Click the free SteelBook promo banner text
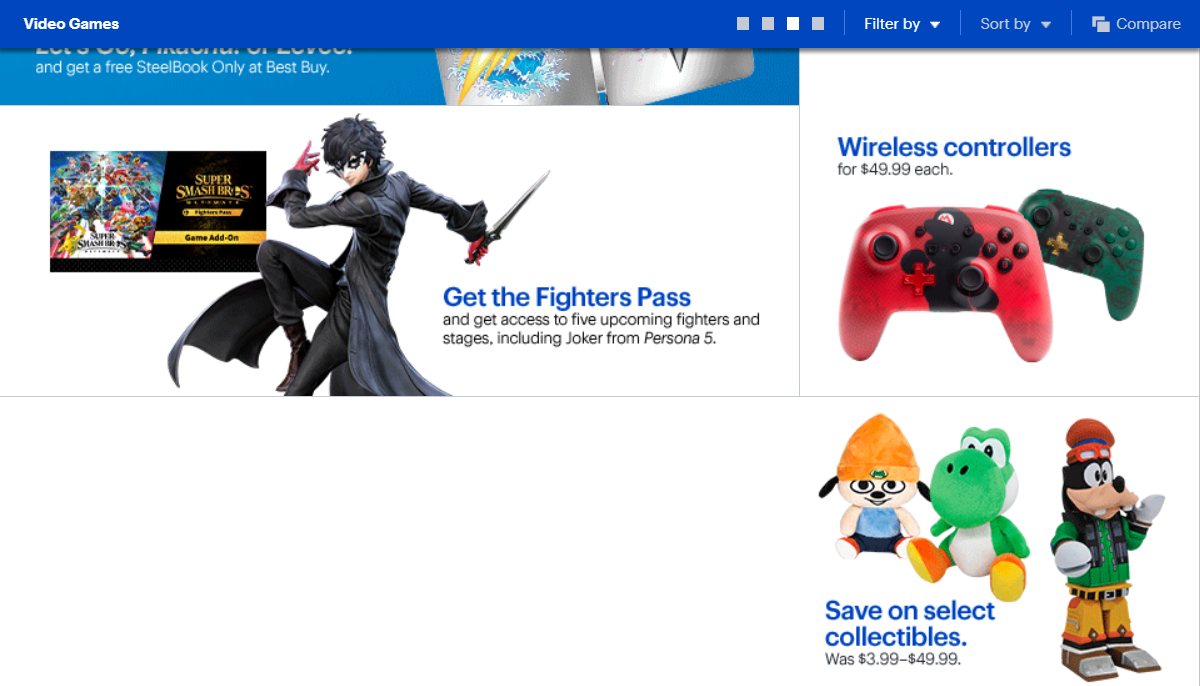The width and height of the screenshot is (1200, 686). pos(182,68)
